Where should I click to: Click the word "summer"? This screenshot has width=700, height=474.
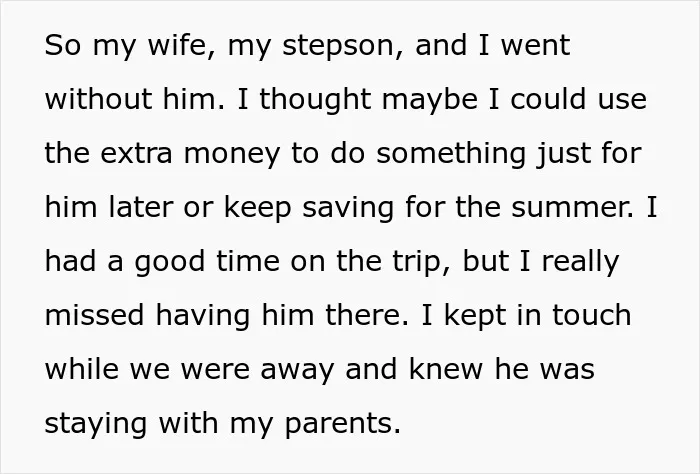pyautogui.click(x=572, y=208)
